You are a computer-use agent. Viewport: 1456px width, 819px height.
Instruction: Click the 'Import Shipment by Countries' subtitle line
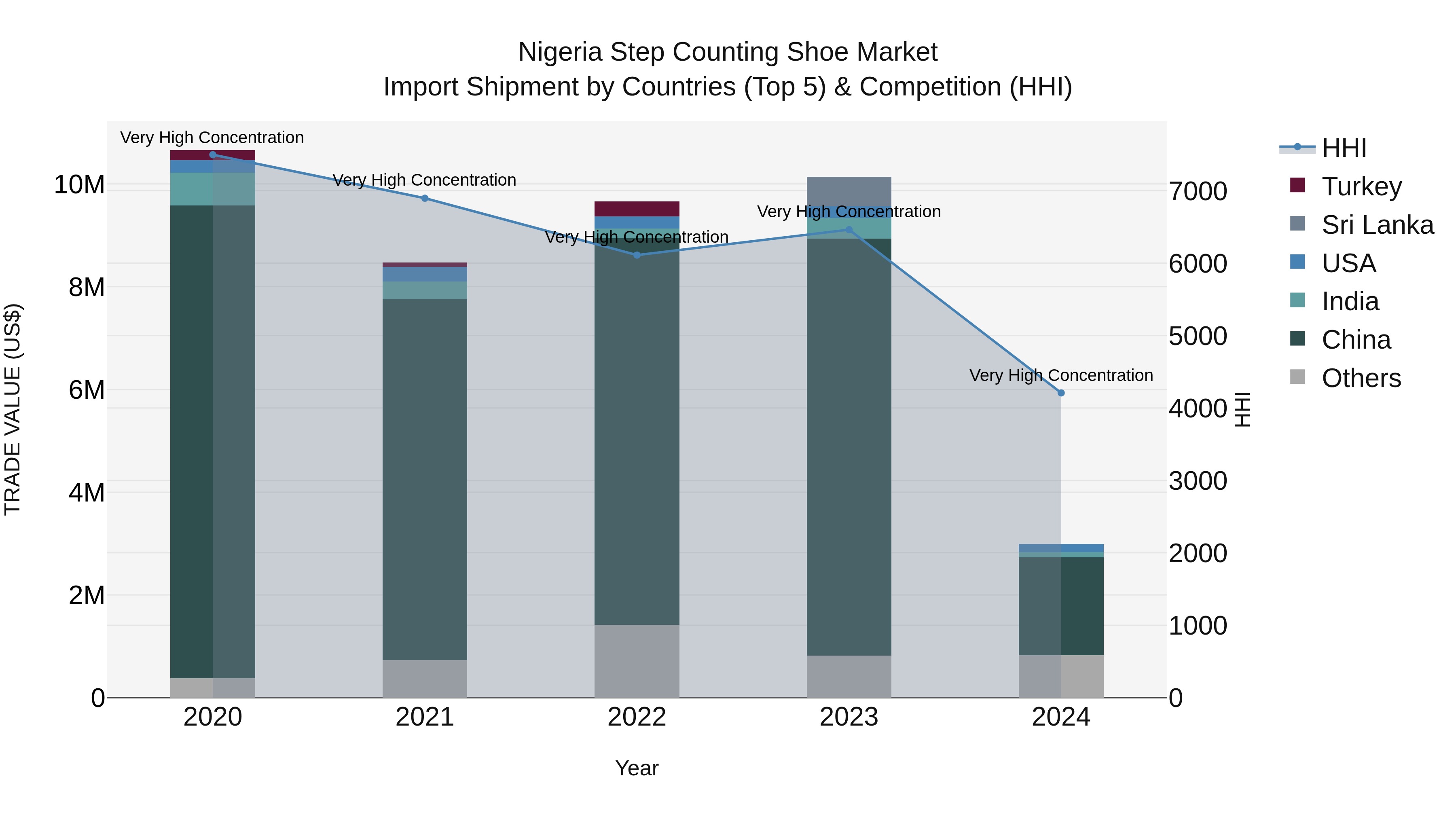[728, 87]
